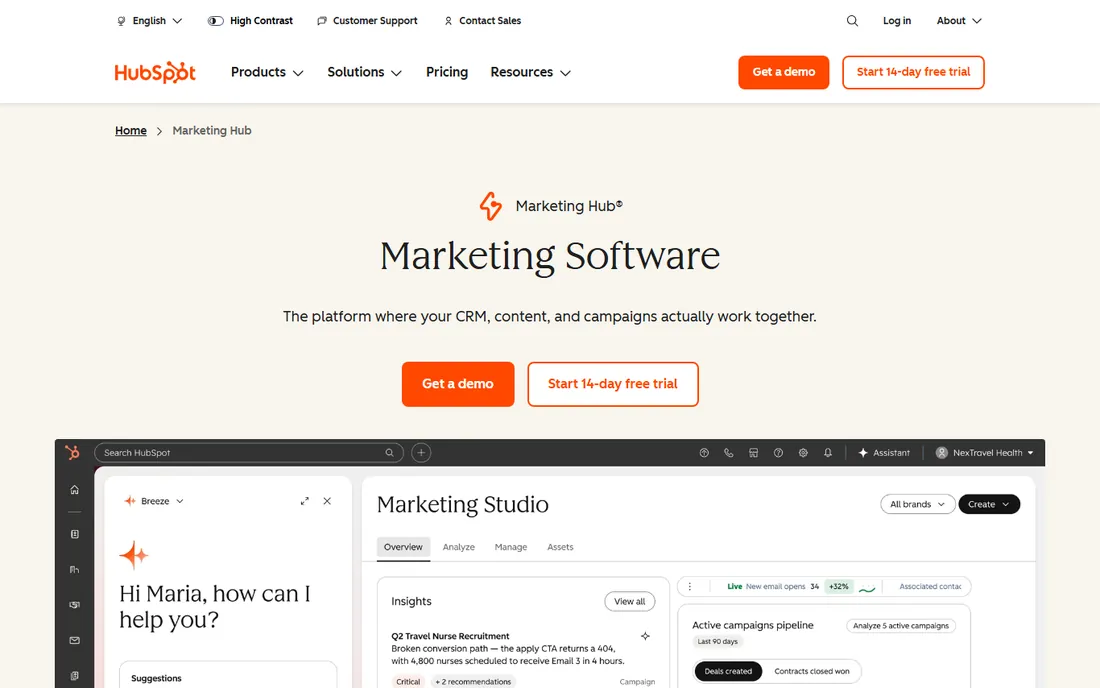Switch to the Assets tab
Viewport: 1100px width, 688px height.
pyautogui.click(x=560, y=547)
